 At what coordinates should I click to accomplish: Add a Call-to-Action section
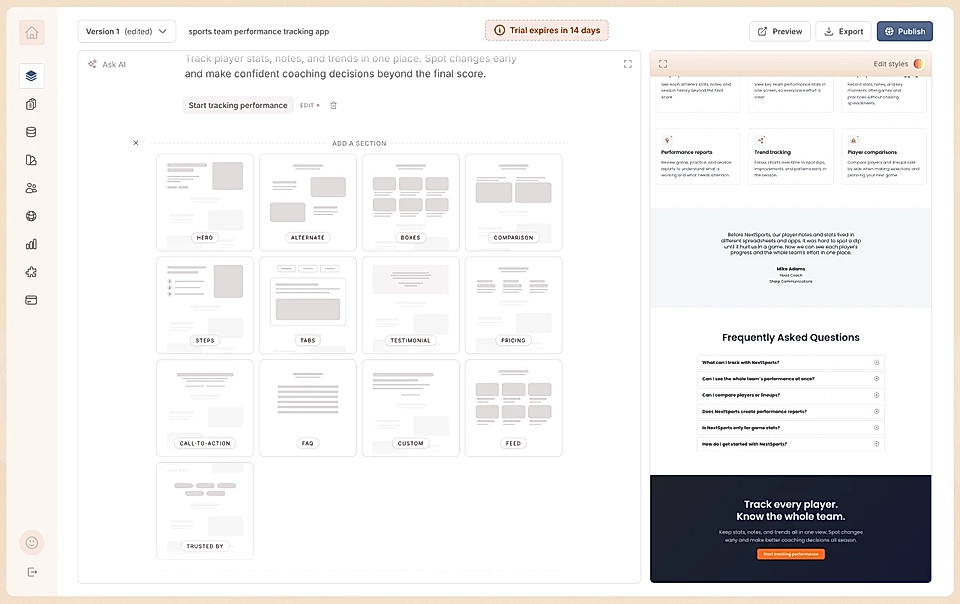[x=205, y=408]
